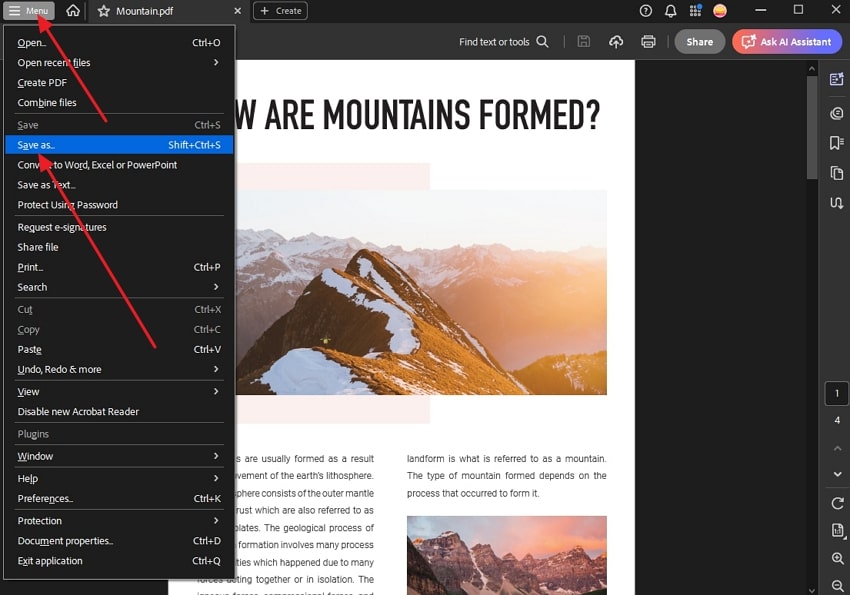Click the Share button

point(699,42)
